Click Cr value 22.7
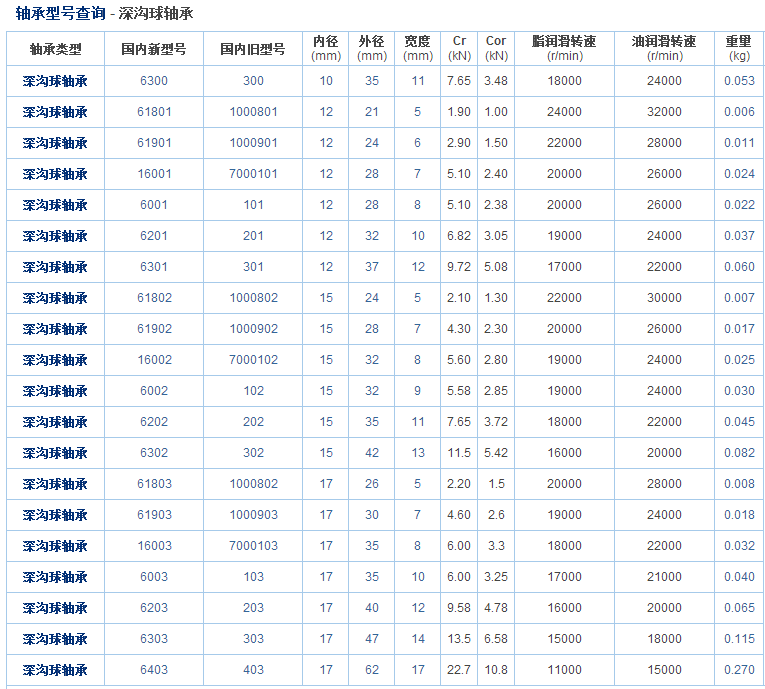 (459, 669)
